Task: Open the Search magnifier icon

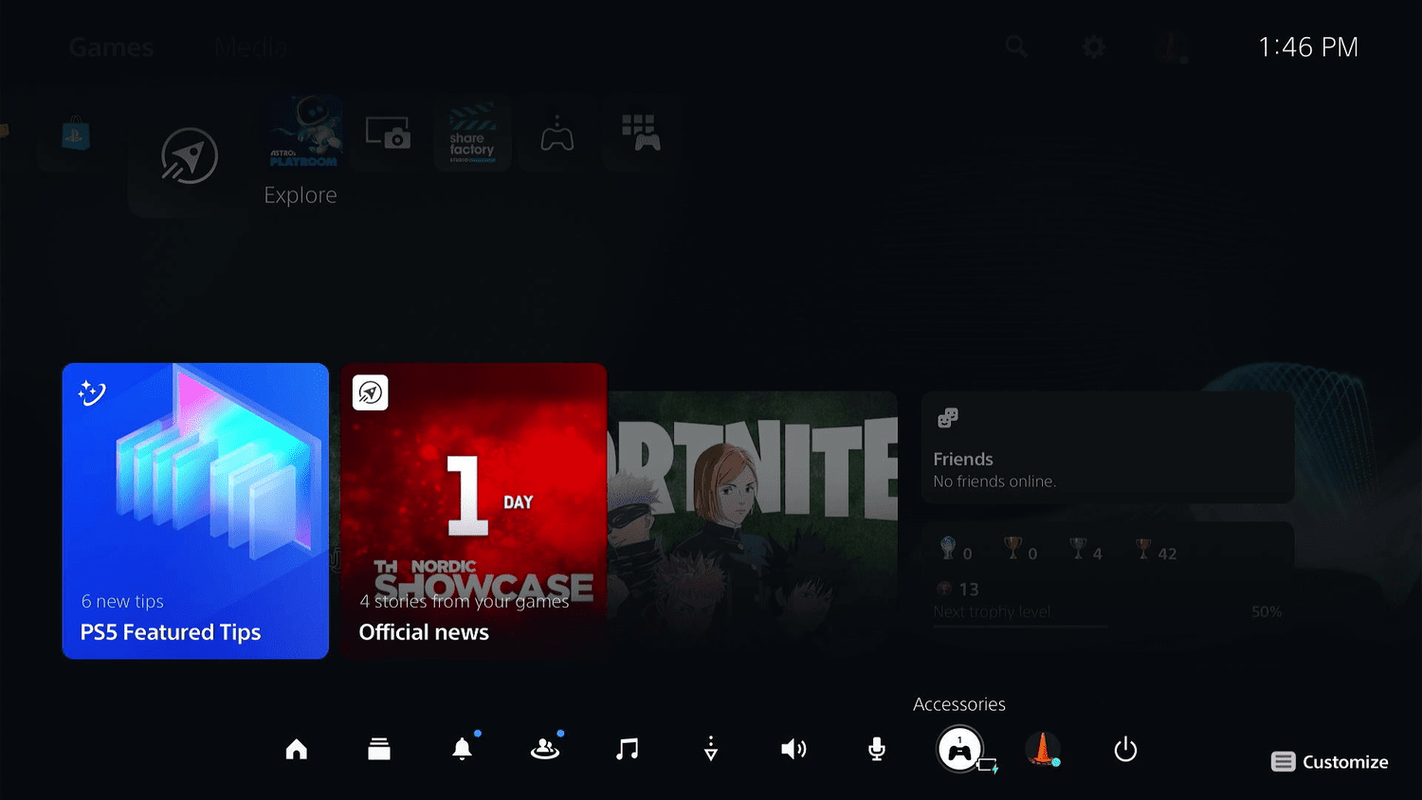Action: point(1017,46)
